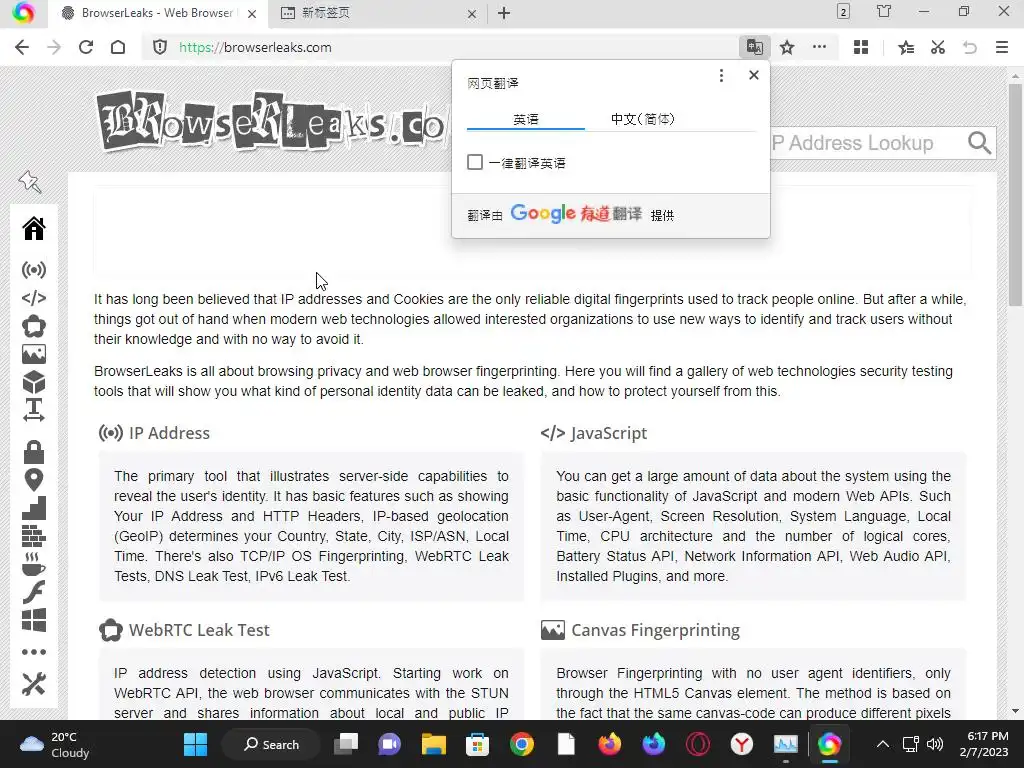Click the sidebar padlock SSL icon

click(x=34, y=452)
